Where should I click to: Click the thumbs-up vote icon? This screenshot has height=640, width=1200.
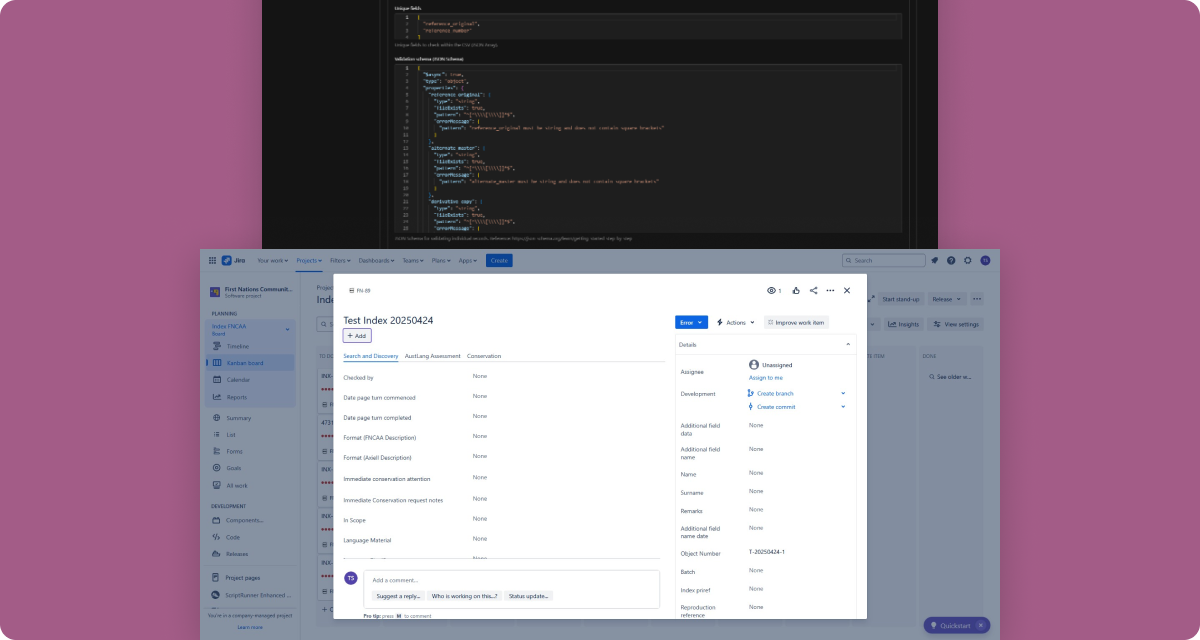point(796,291)
